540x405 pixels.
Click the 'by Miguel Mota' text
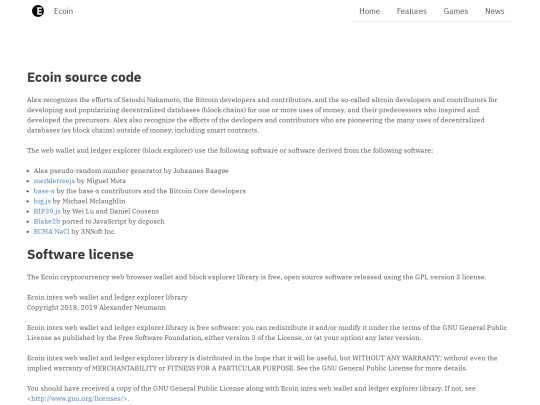[x=101, y=181]
